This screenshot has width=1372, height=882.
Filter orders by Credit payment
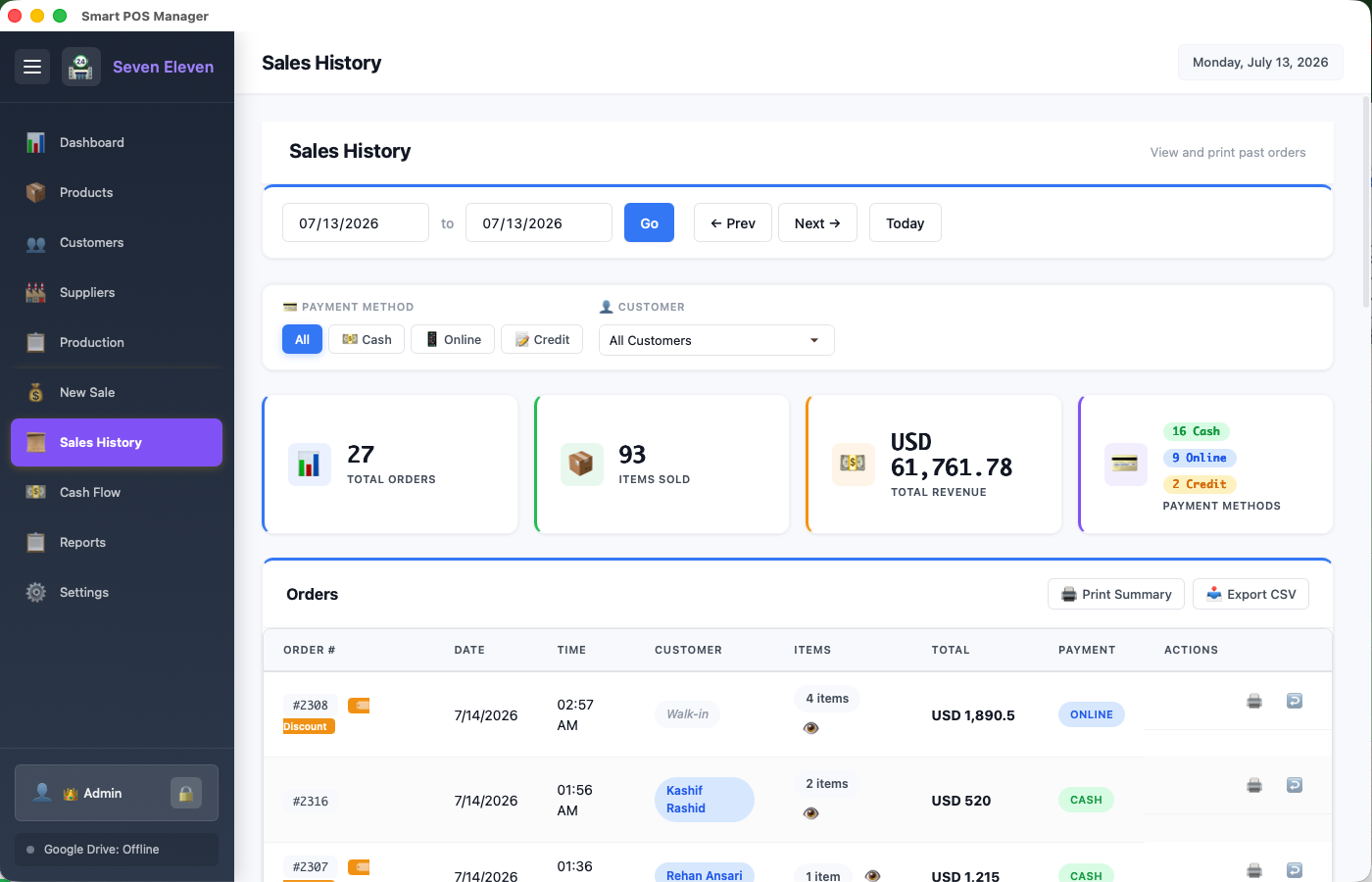542,339
